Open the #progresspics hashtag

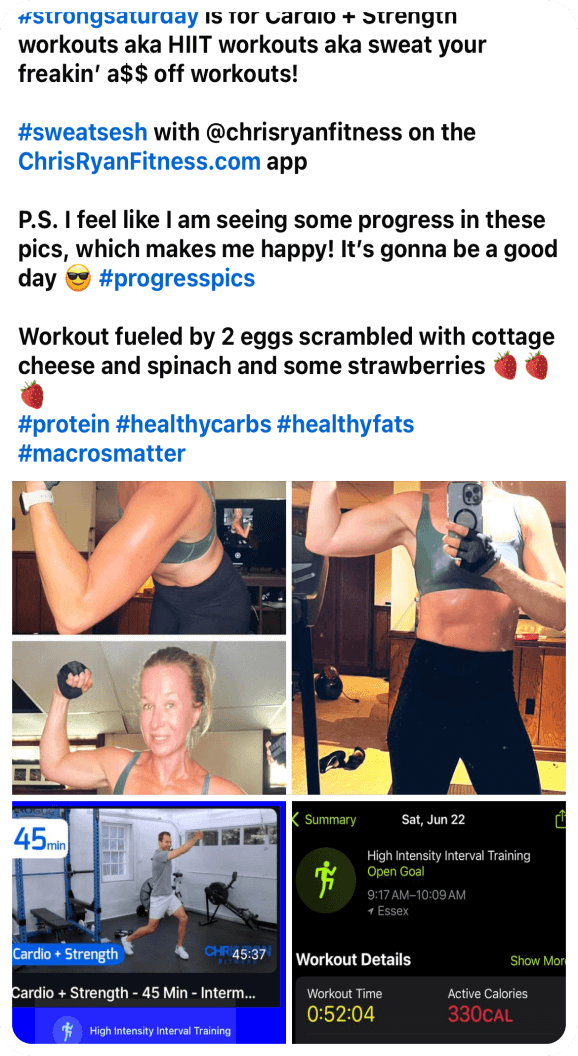click(176, 278)
